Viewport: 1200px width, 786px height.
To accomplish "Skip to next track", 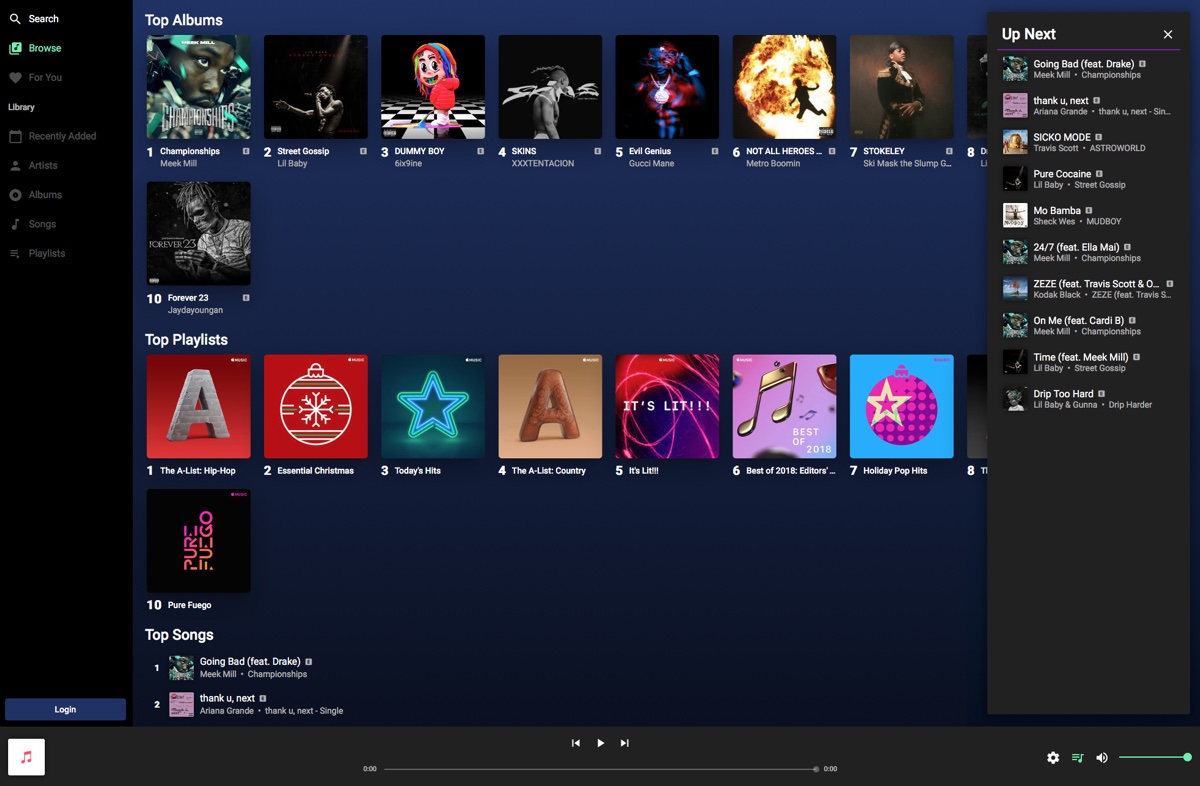I will [625, 743].
